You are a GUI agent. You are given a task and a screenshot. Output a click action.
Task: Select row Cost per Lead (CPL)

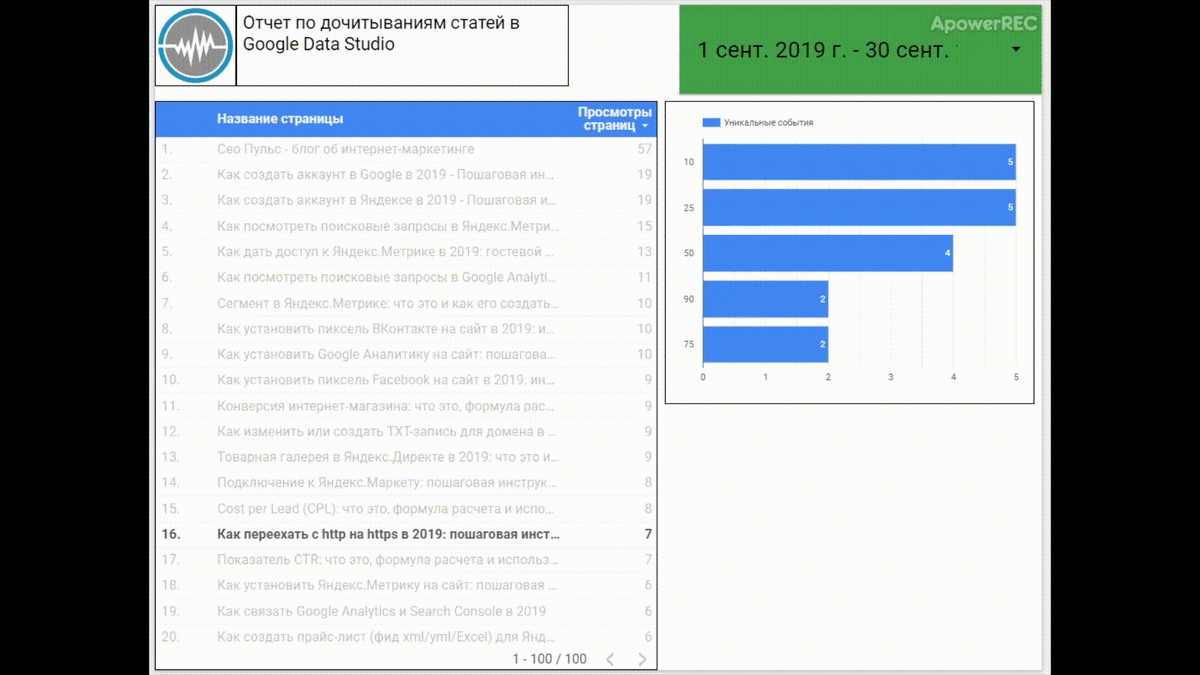405,509
